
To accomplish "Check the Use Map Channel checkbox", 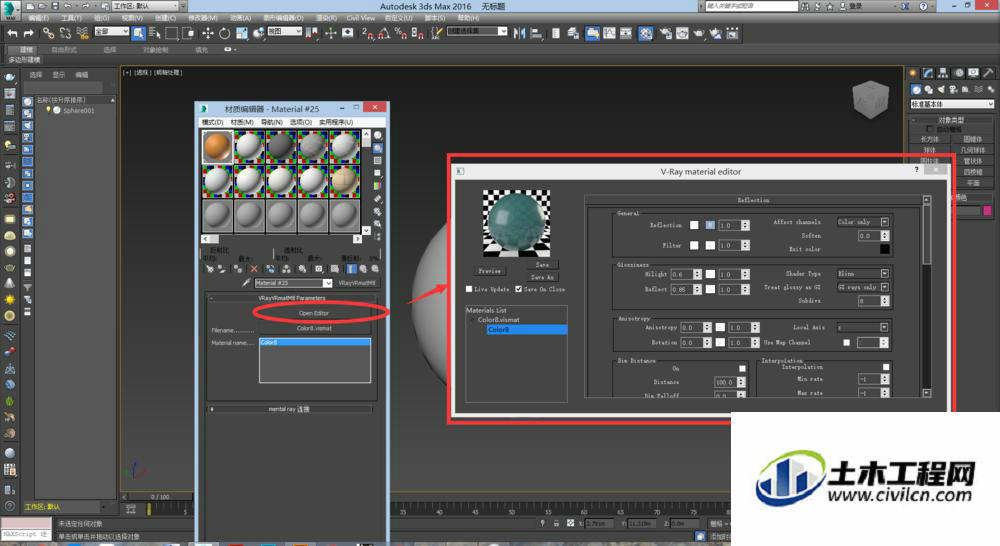I will tap(846, 343).
